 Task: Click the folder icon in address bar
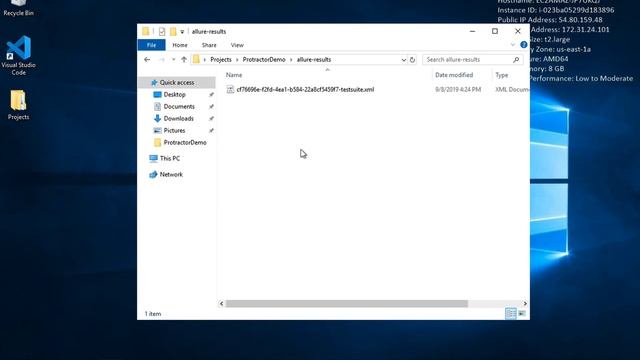click(196, 60)
